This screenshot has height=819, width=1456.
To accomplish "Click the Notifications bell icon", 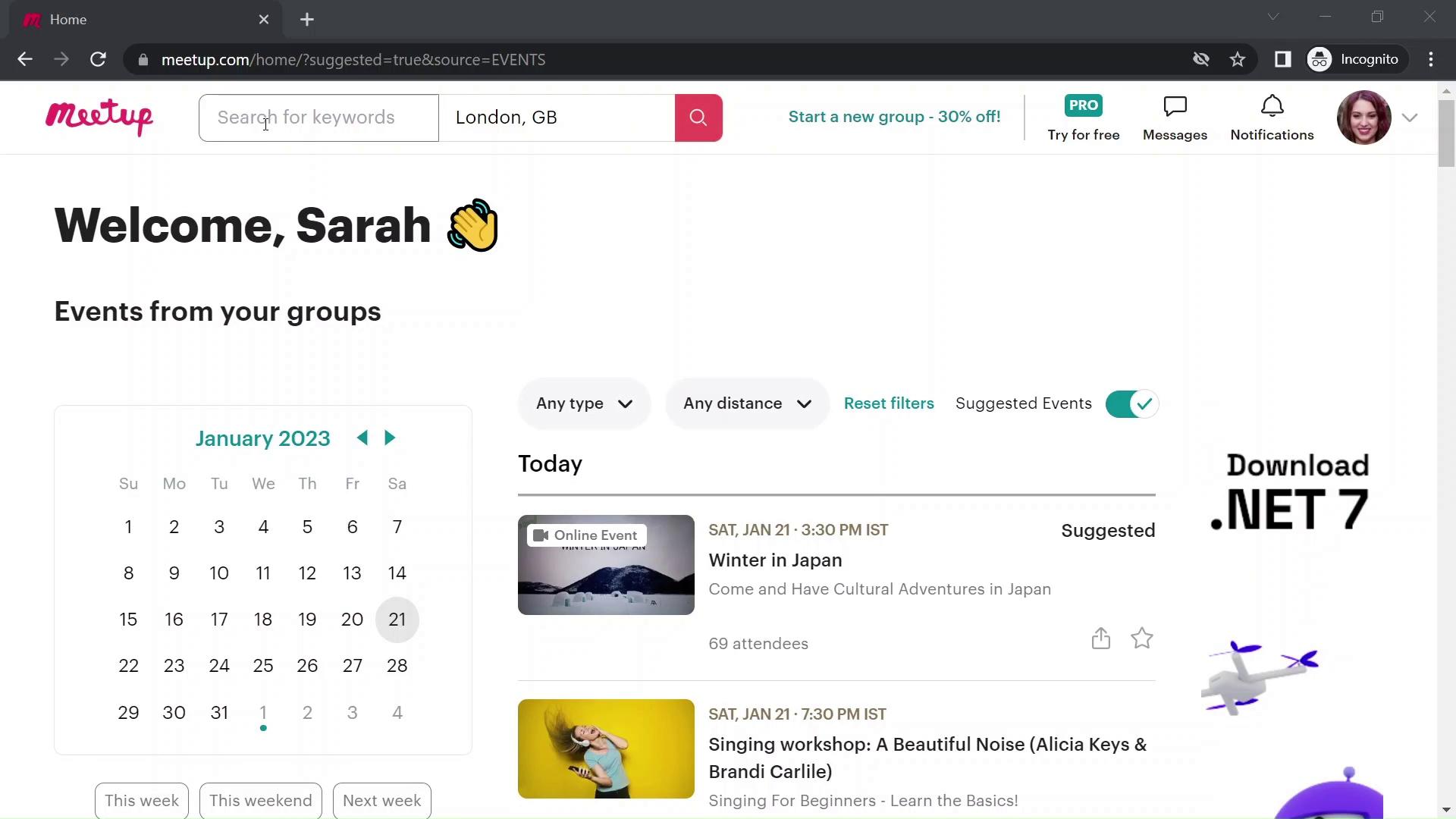I will [1271, 106].
